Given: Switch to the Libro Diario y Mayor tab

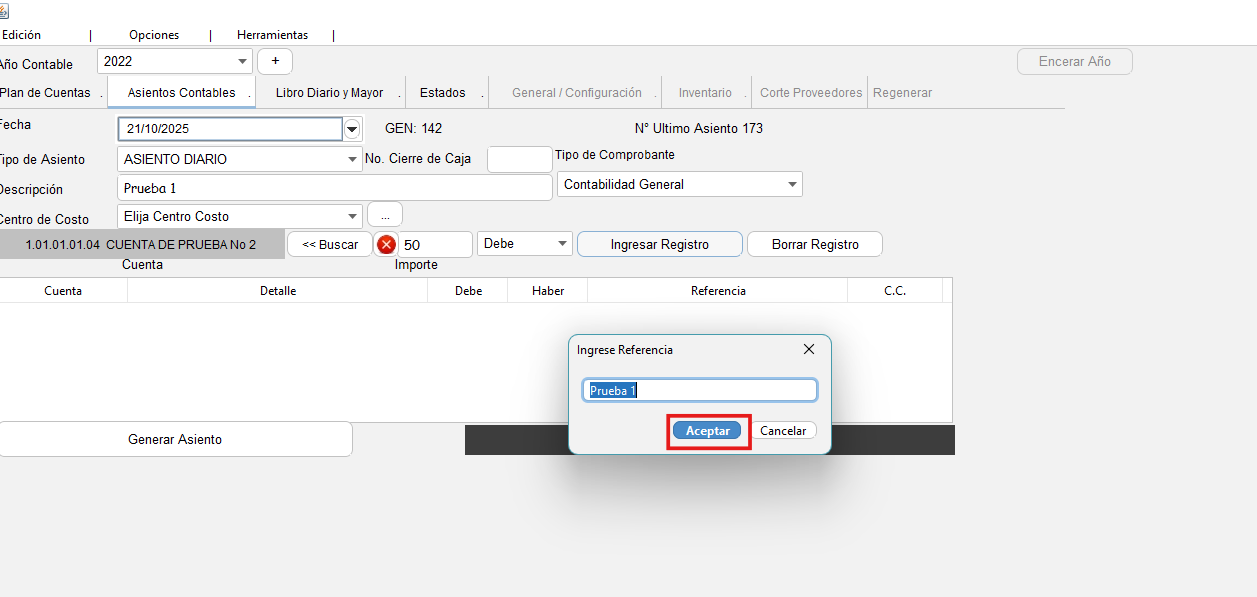Looking at the screenshot, I should click(x=329, y=93).
